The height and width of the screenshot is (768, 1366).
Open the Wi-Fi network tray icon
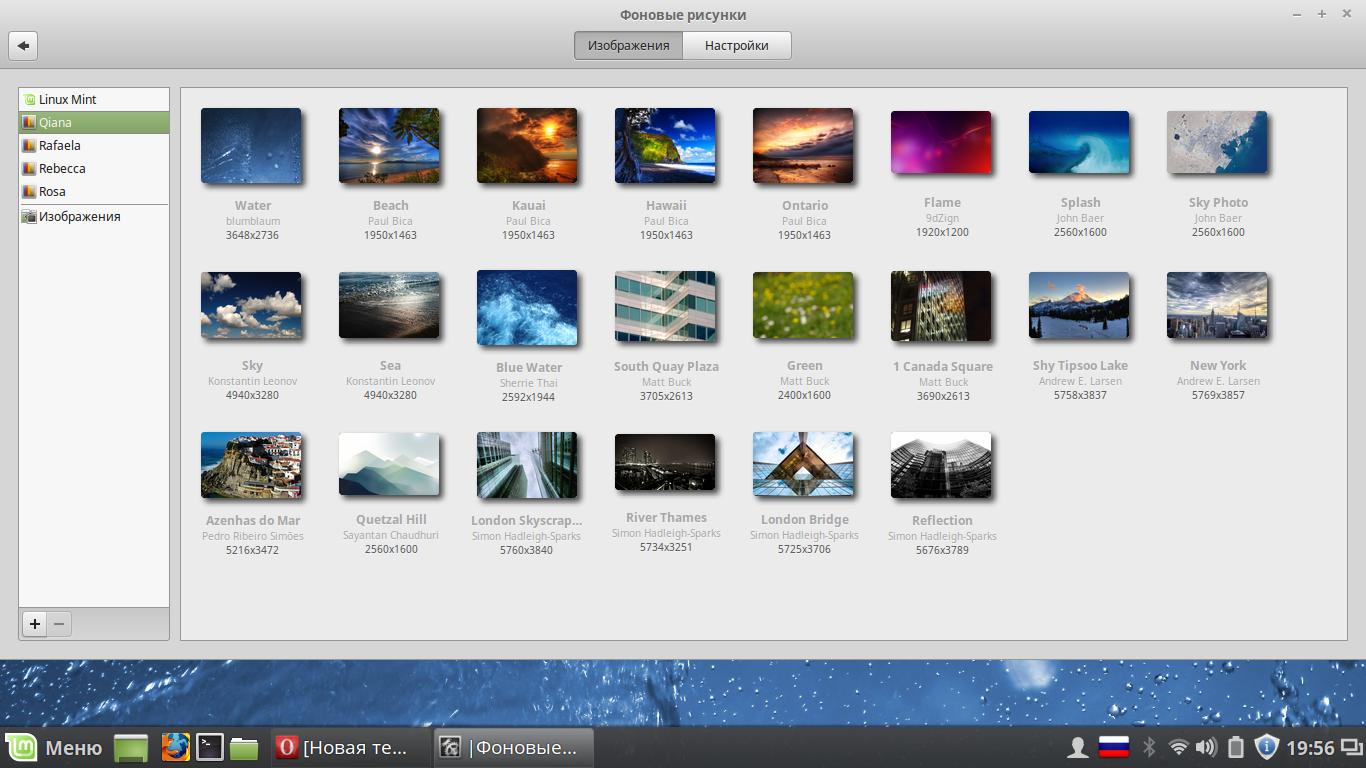(x=1178, y=747)
